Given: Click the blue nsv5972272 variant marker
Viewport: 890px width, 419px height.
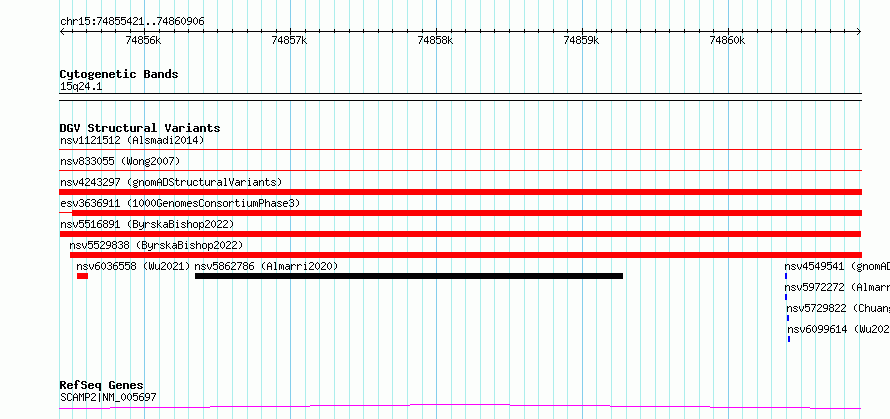Looking at the screenshot, I should [786, 297].
